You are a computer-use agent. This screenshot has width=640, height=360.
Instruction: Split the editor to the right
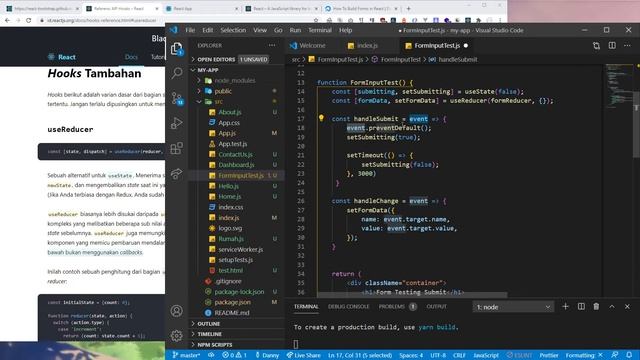click(612, 46)
